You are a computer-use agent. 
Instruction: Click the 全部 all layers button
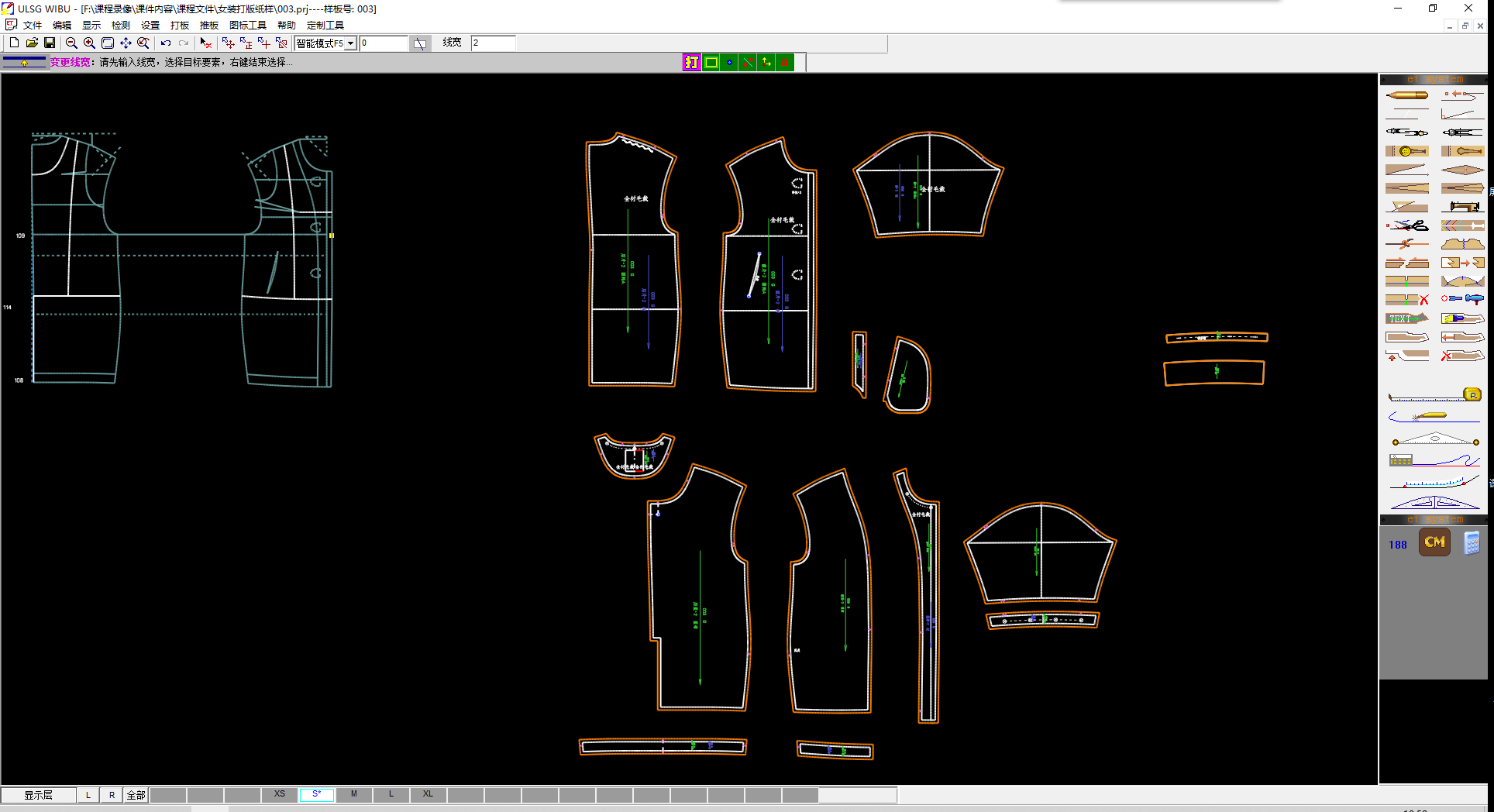pos(136,795)
